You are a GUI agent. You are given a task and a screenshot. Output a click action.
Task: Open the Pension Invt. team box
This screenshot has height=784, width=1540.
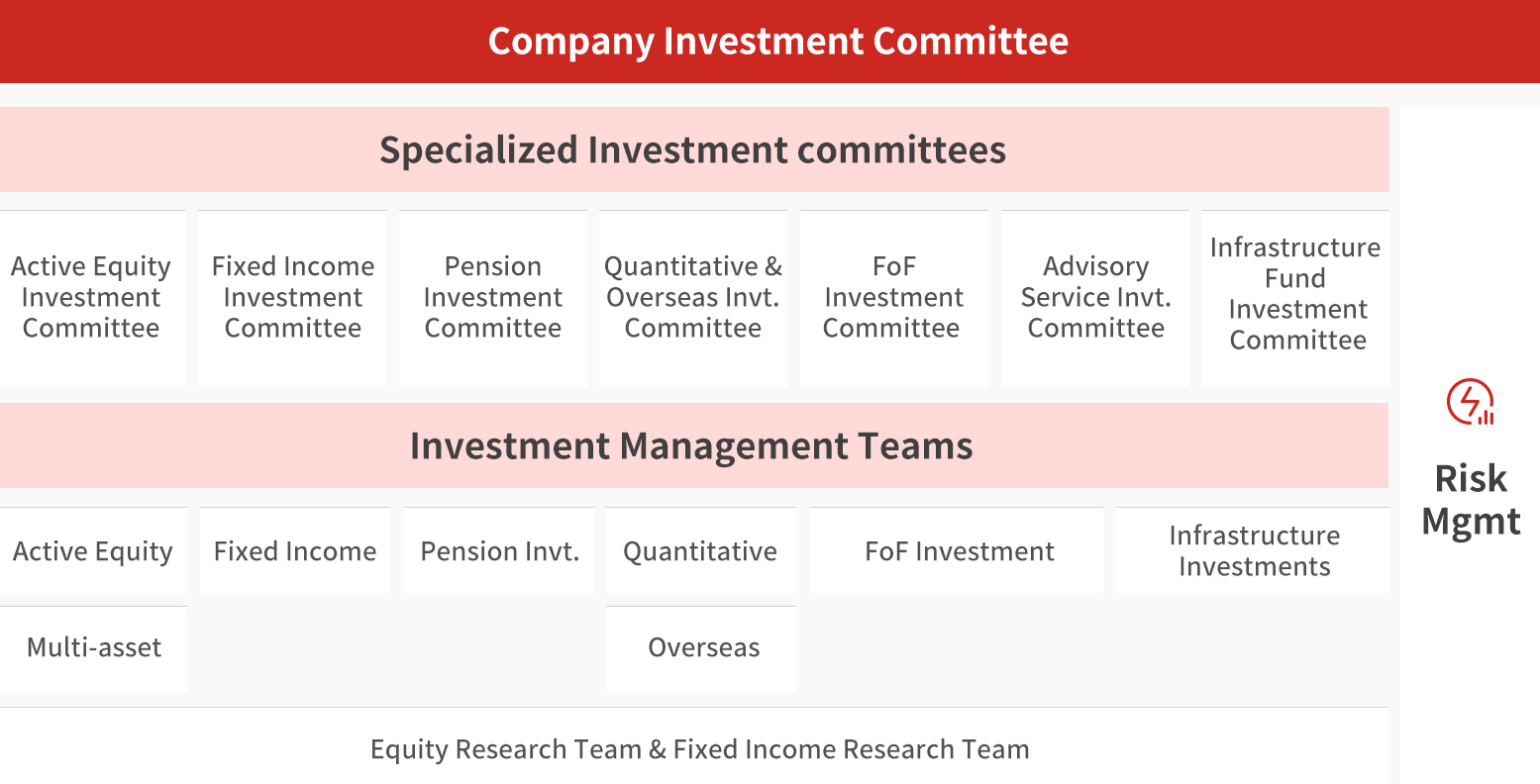point(500,551)
